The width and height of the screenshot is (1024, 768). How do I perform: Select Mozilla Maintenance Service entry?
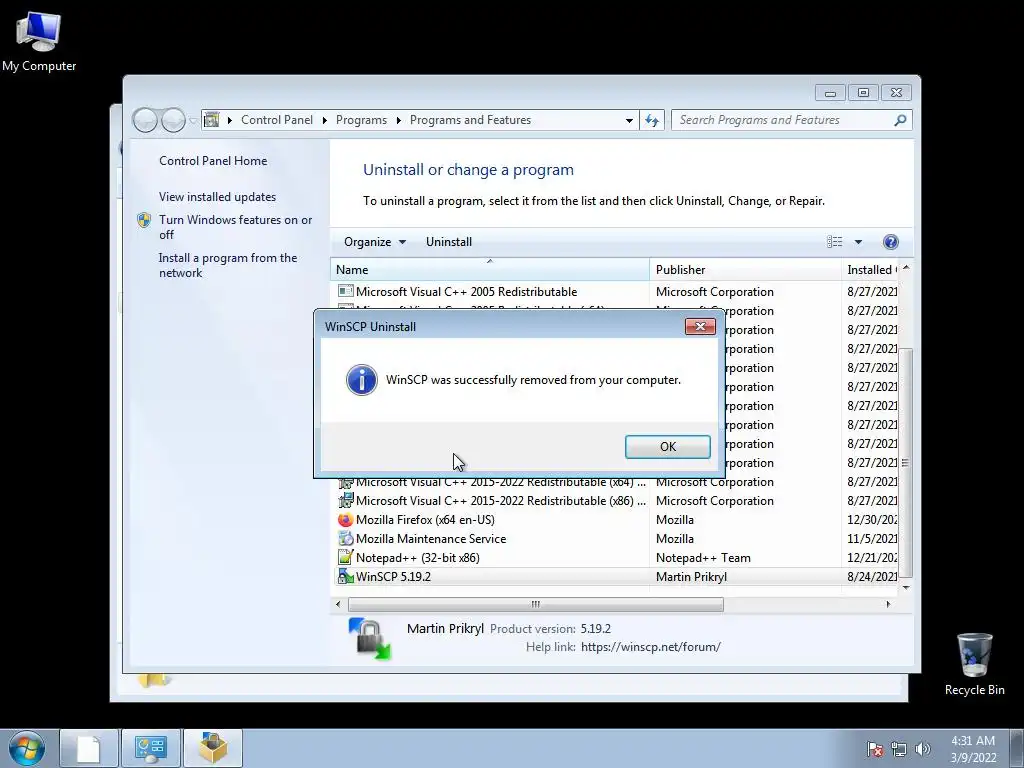pyautogui.click(x=616, y=539)
